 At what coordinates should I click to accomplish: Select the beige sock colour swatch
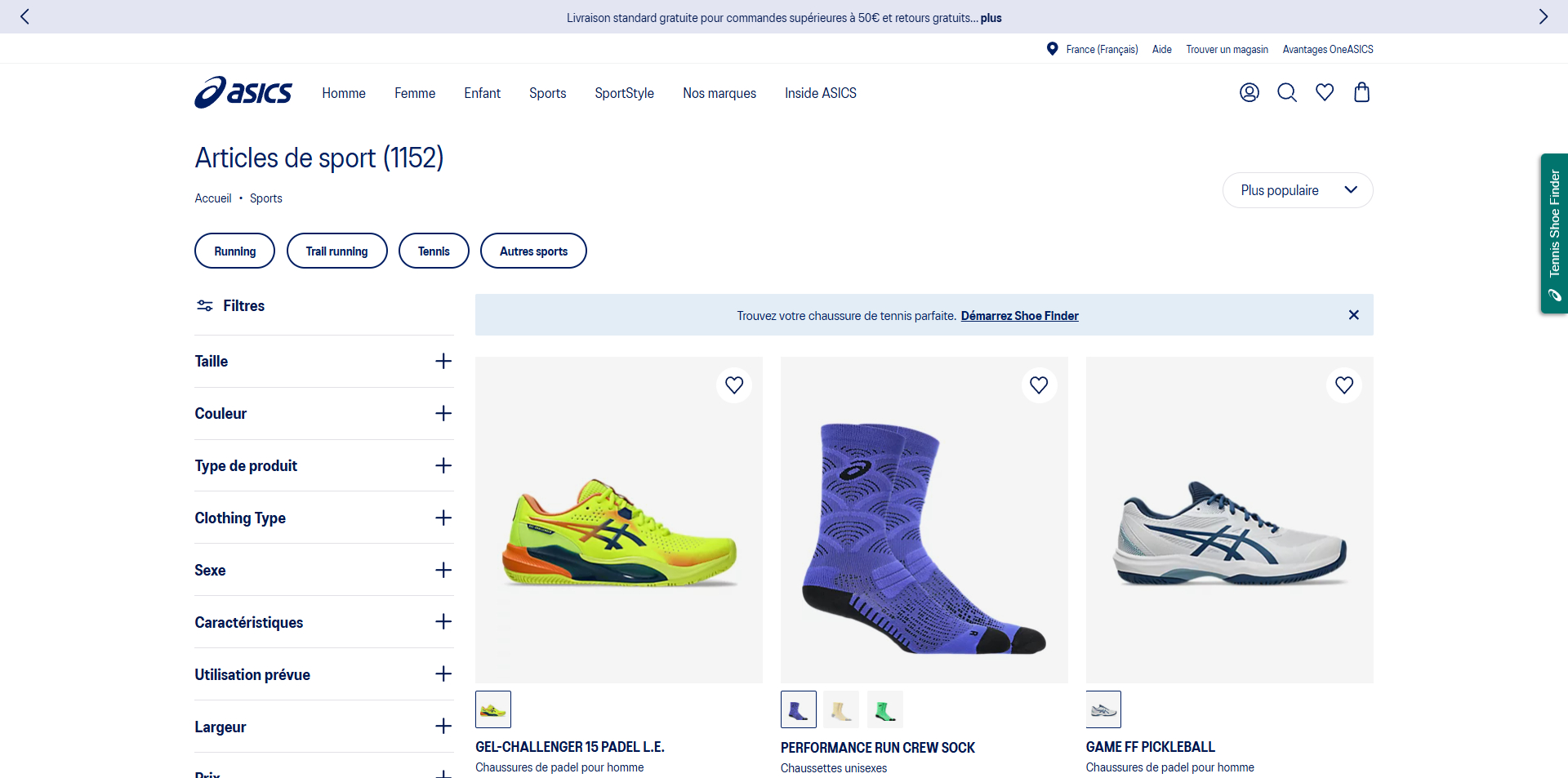(841, 709)
